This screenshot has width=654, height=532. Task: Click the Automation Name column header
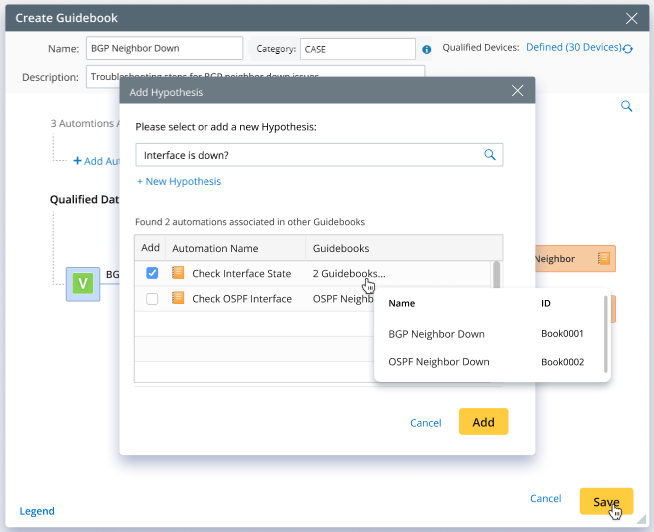tap(215, 248)
